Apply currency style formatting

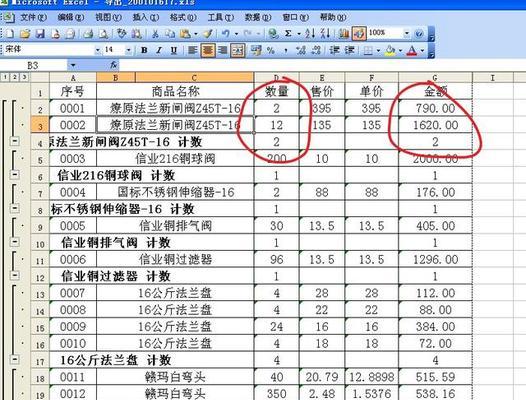click(x=256, y=51)
